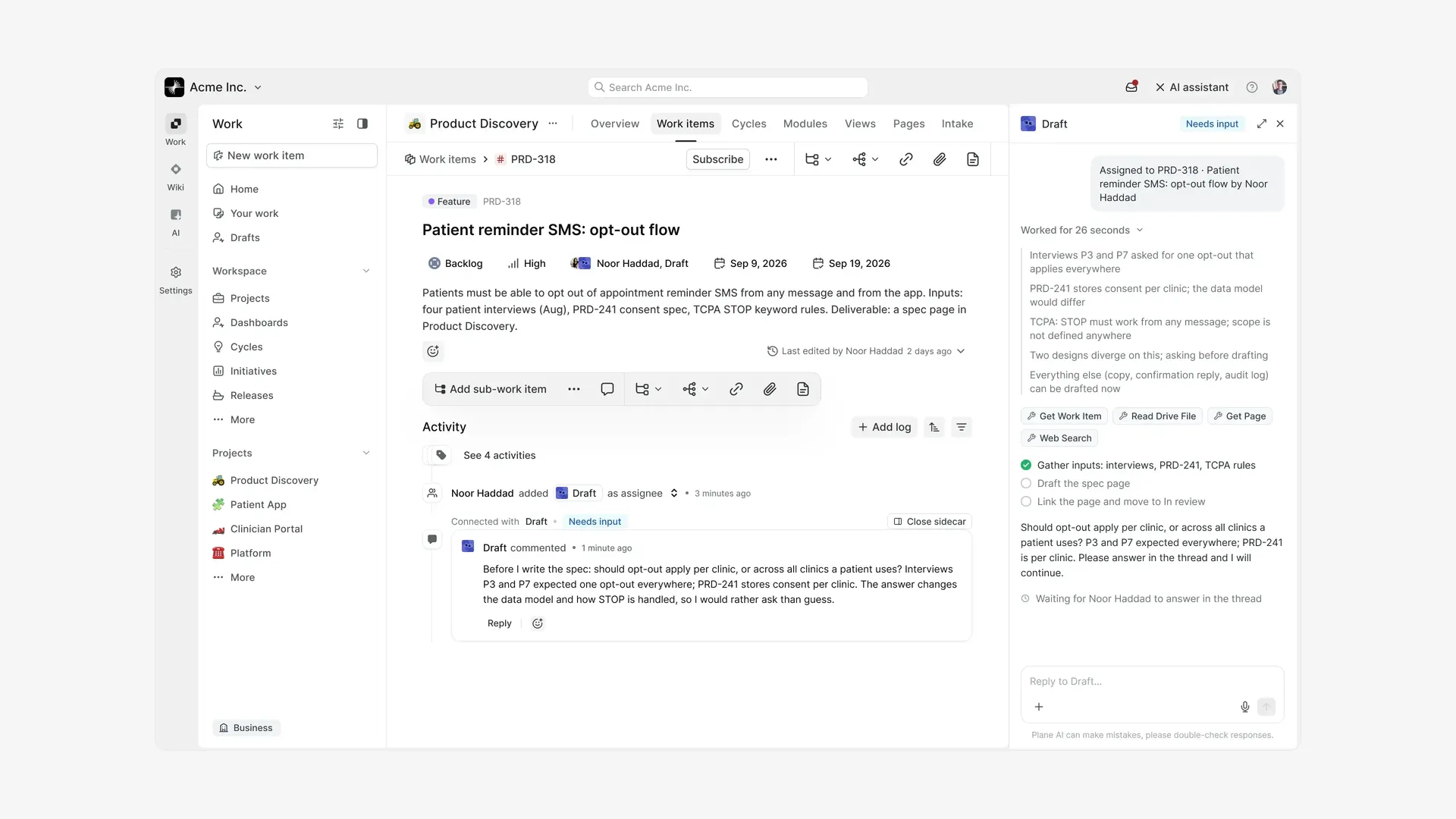Viewport: 1456px width, 819px height.
Task: Reply to Draft's comment
Action: click(499, 623)
